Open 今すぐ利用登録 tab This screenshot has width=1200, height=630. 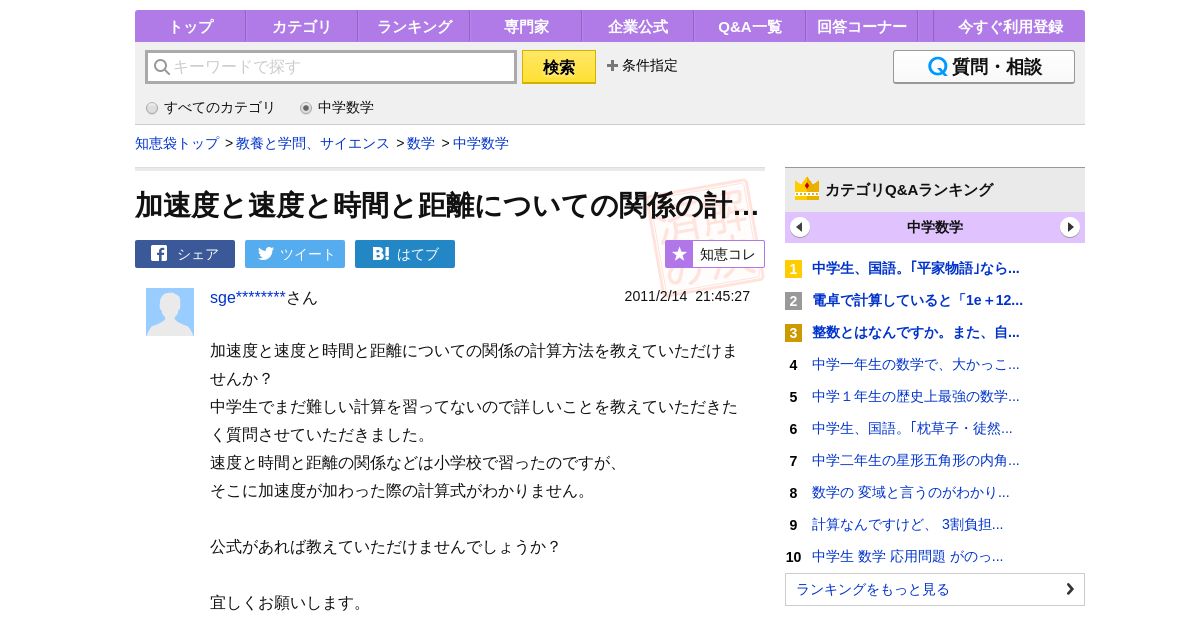point(1009,27)
